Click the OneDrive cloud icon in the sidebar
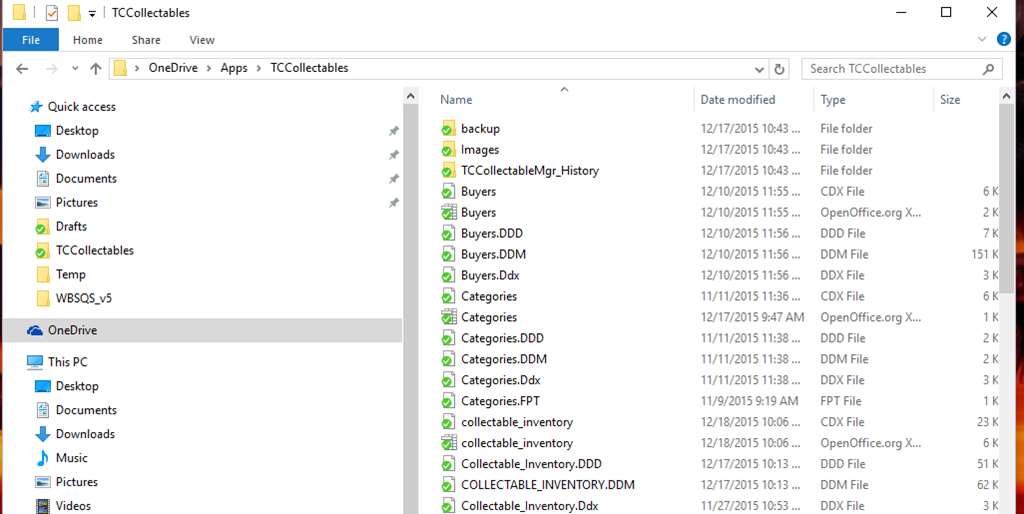Viewport: 1024px width, 514px height. [x=35, y=330]
